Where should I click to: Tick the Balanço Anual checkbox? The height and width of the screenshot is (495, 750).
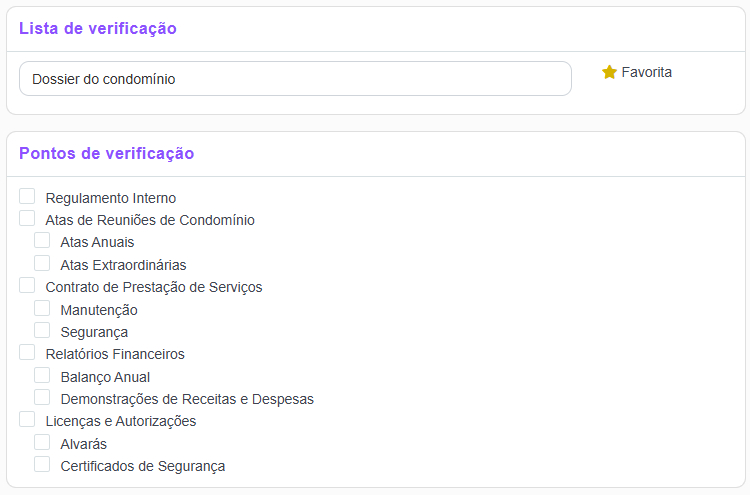(x=42, y=375)
